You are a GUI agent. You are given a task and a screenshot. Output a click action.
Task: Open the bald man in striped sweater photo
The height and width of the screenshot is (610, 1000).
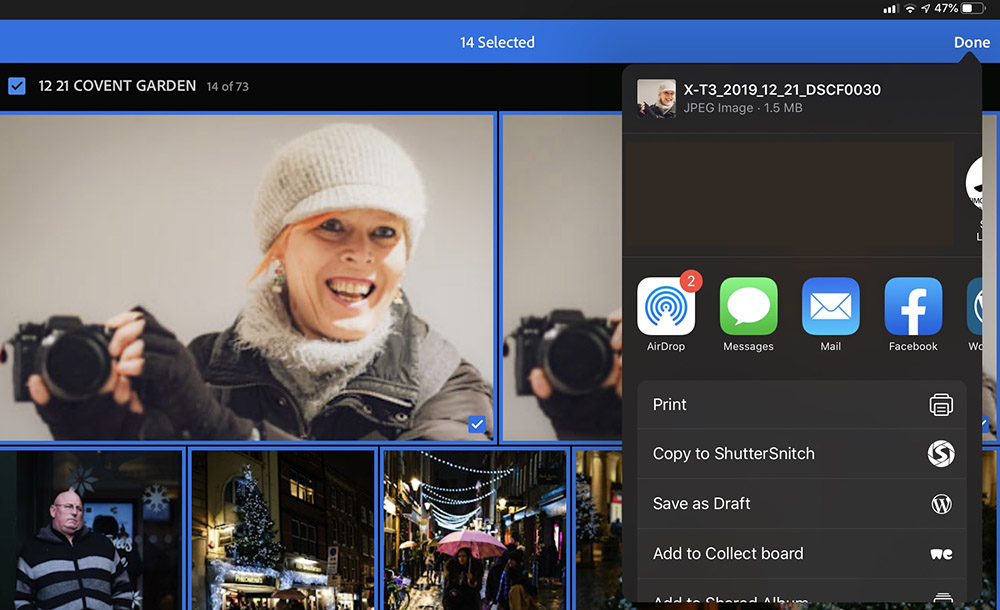92,530
